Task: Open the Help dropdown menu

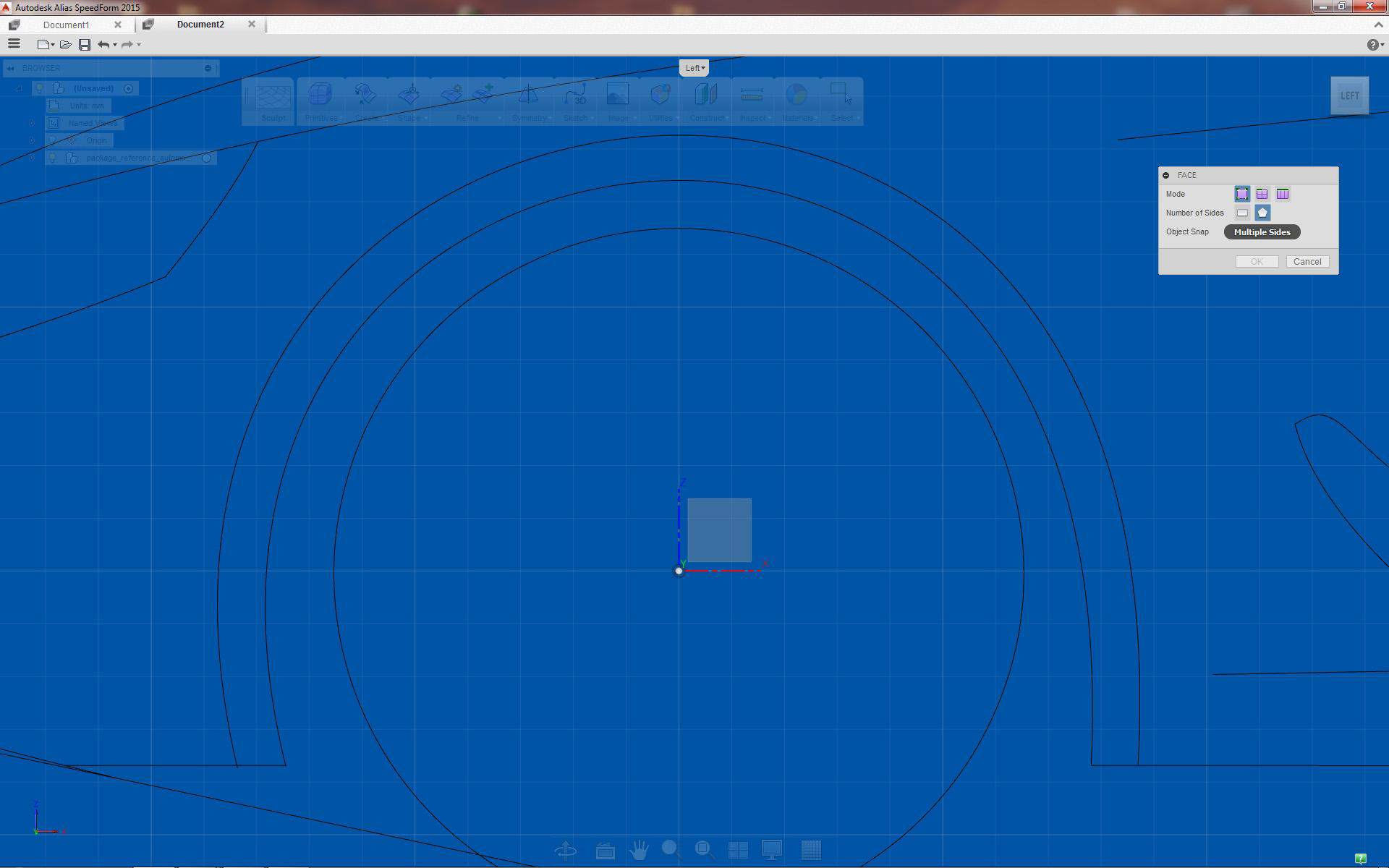Action: (x=1375, y=45)
